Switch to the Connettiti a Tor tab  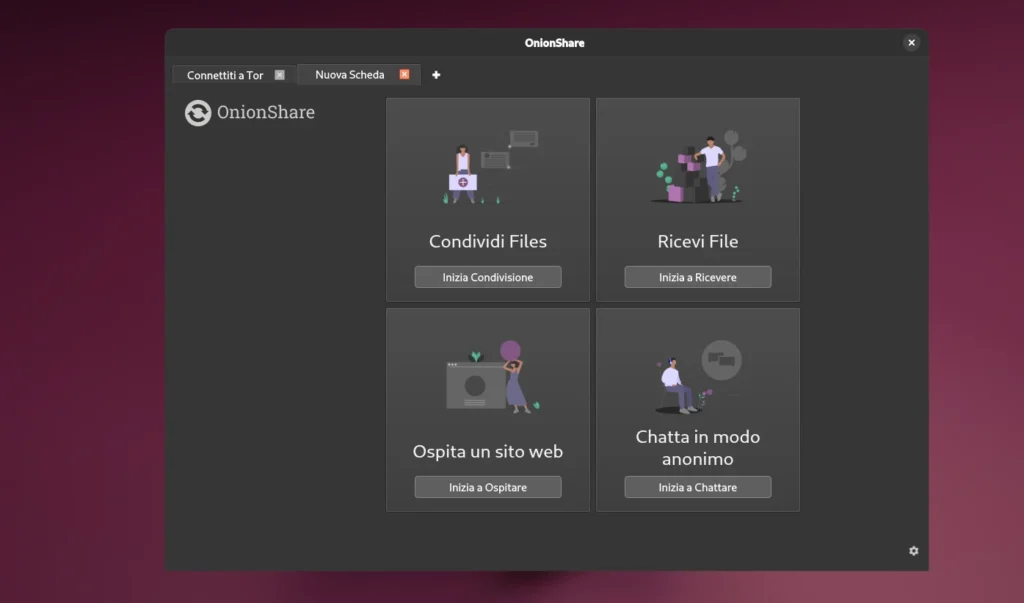[226, 73]
